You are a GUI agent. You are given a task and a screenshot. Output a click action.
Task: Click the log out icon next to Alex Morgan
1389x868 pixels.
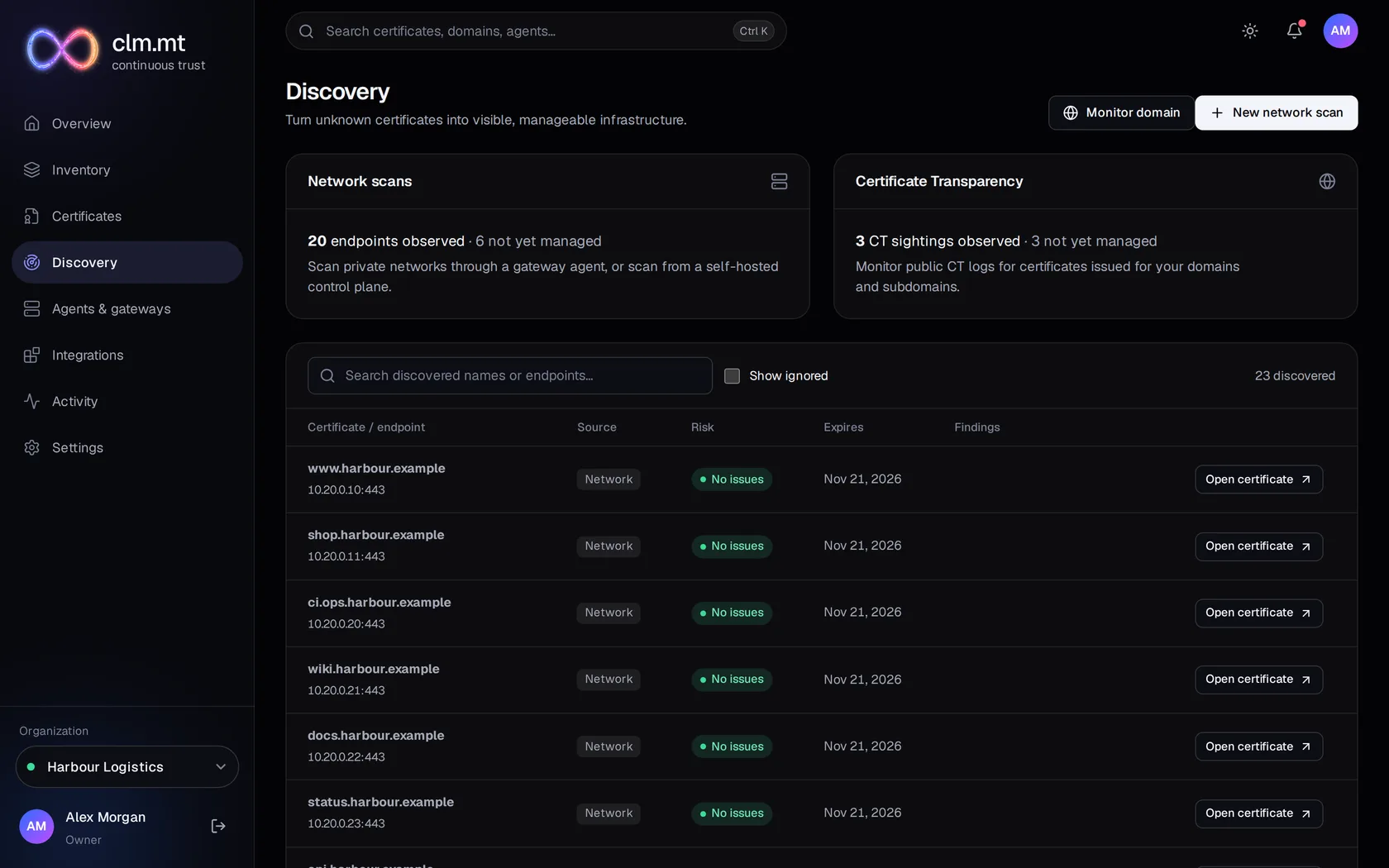[218, 826]
